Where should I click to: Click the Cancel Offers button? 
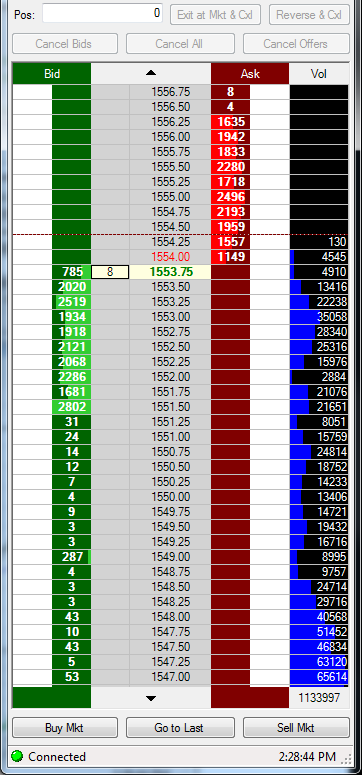296,43
